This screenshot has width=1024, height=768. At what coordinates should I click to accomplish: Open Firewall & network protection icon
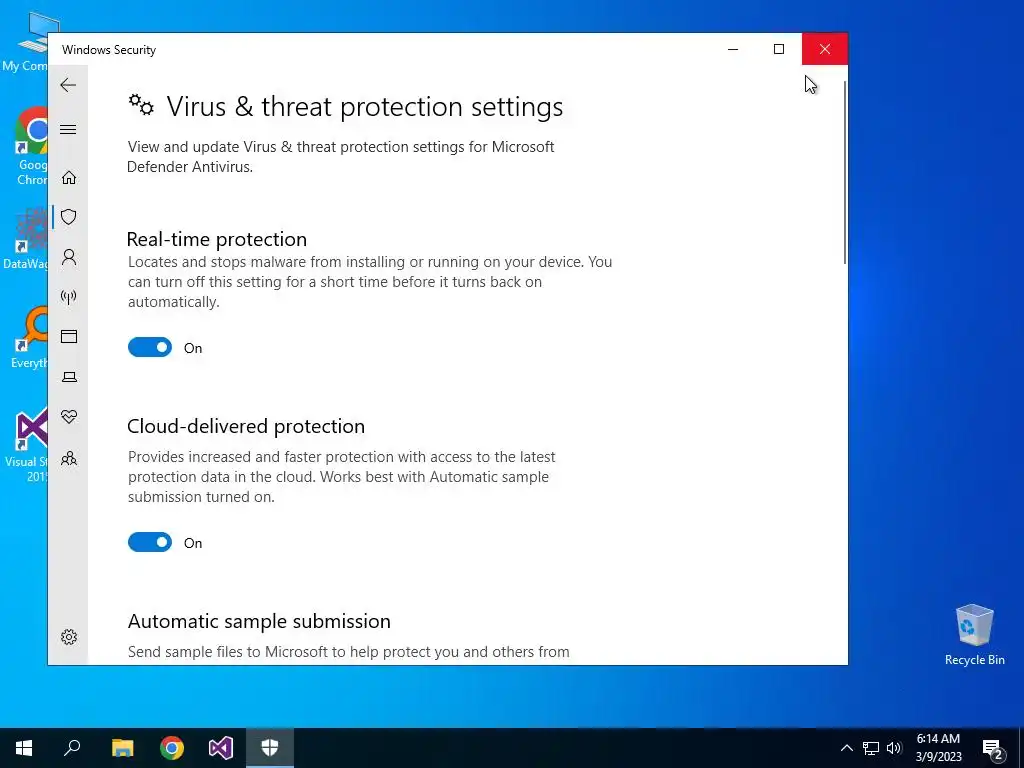click(69, 297)
